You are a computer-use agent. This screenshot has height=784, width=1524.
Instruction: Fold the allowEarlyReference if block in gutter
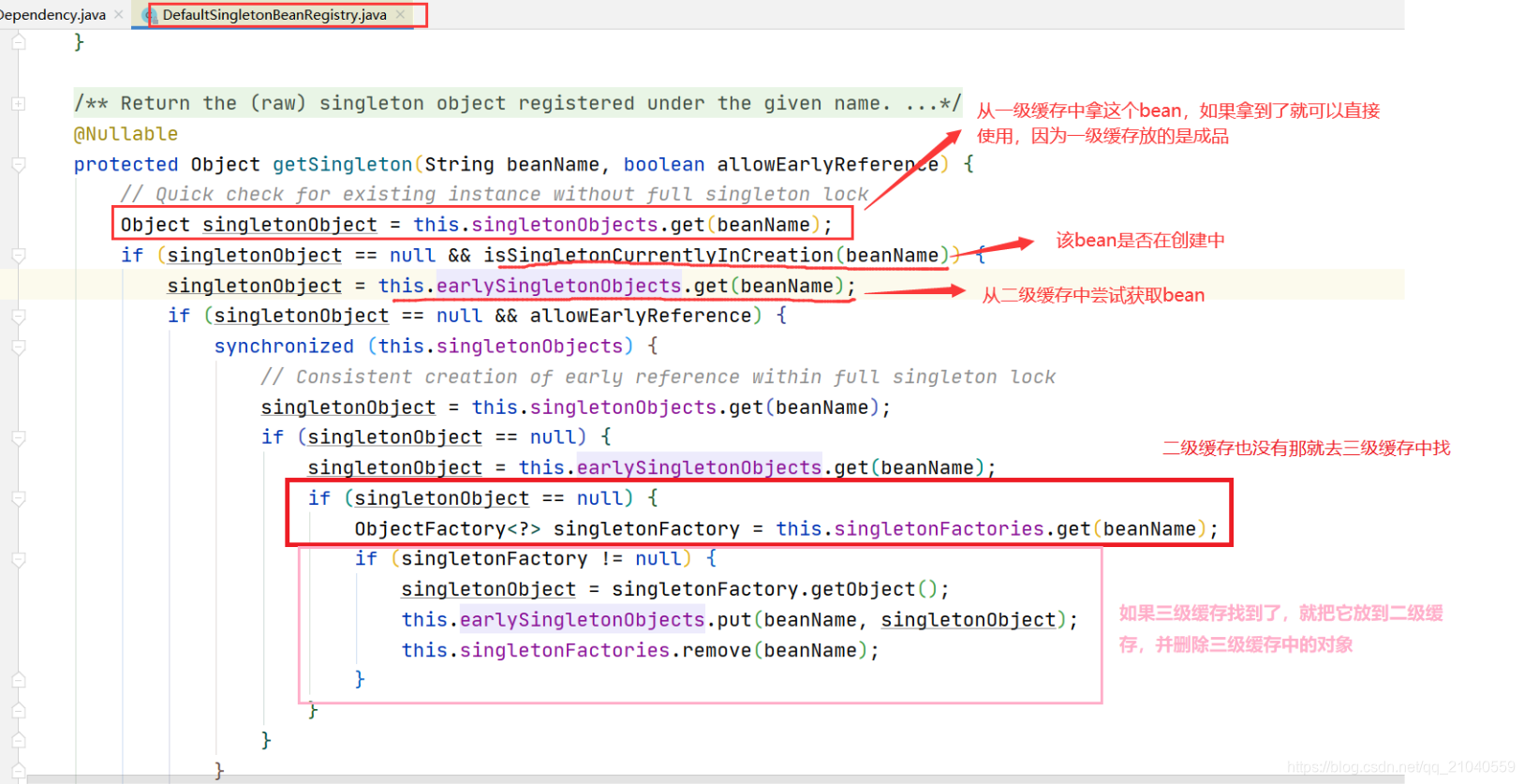[18, 317]
